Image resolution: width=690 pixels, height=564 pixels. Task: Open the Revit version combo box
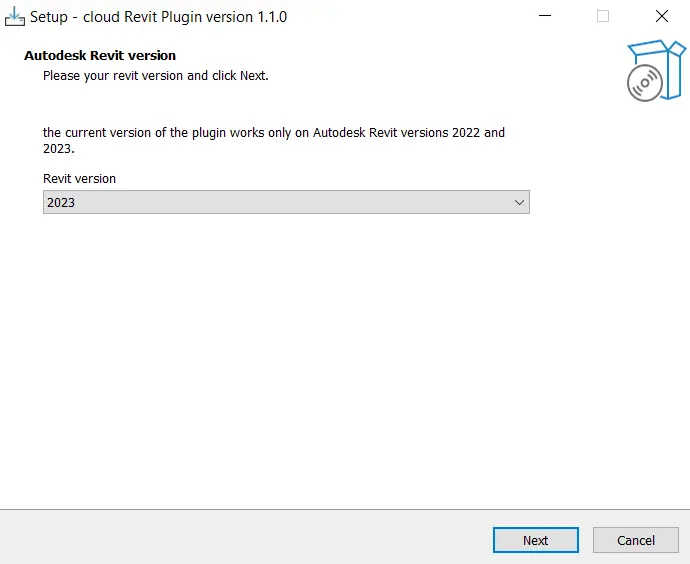tap(286, 202)
